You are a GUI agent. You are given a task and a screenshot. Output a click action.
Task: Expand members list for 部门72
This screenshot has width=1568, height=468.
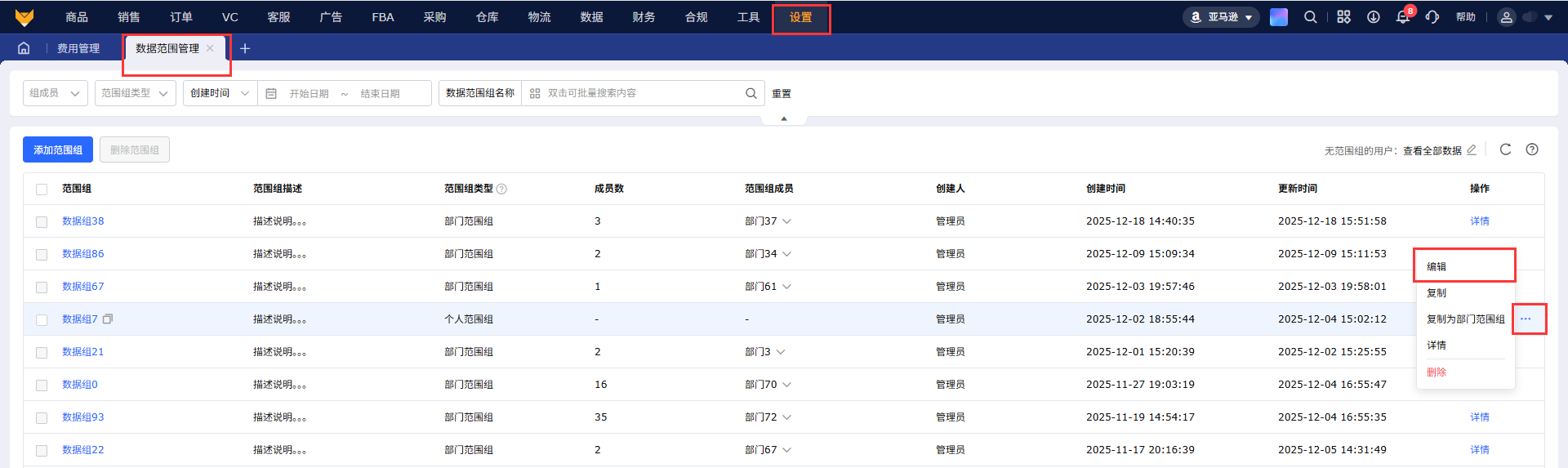coord(786,417)
